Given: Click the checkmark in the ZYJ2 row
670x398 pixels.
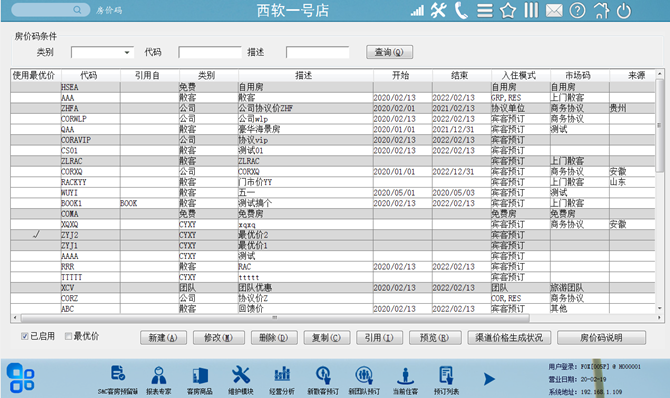Looking at the screenshot, I should pyautogui.click(x=36, y=234).
